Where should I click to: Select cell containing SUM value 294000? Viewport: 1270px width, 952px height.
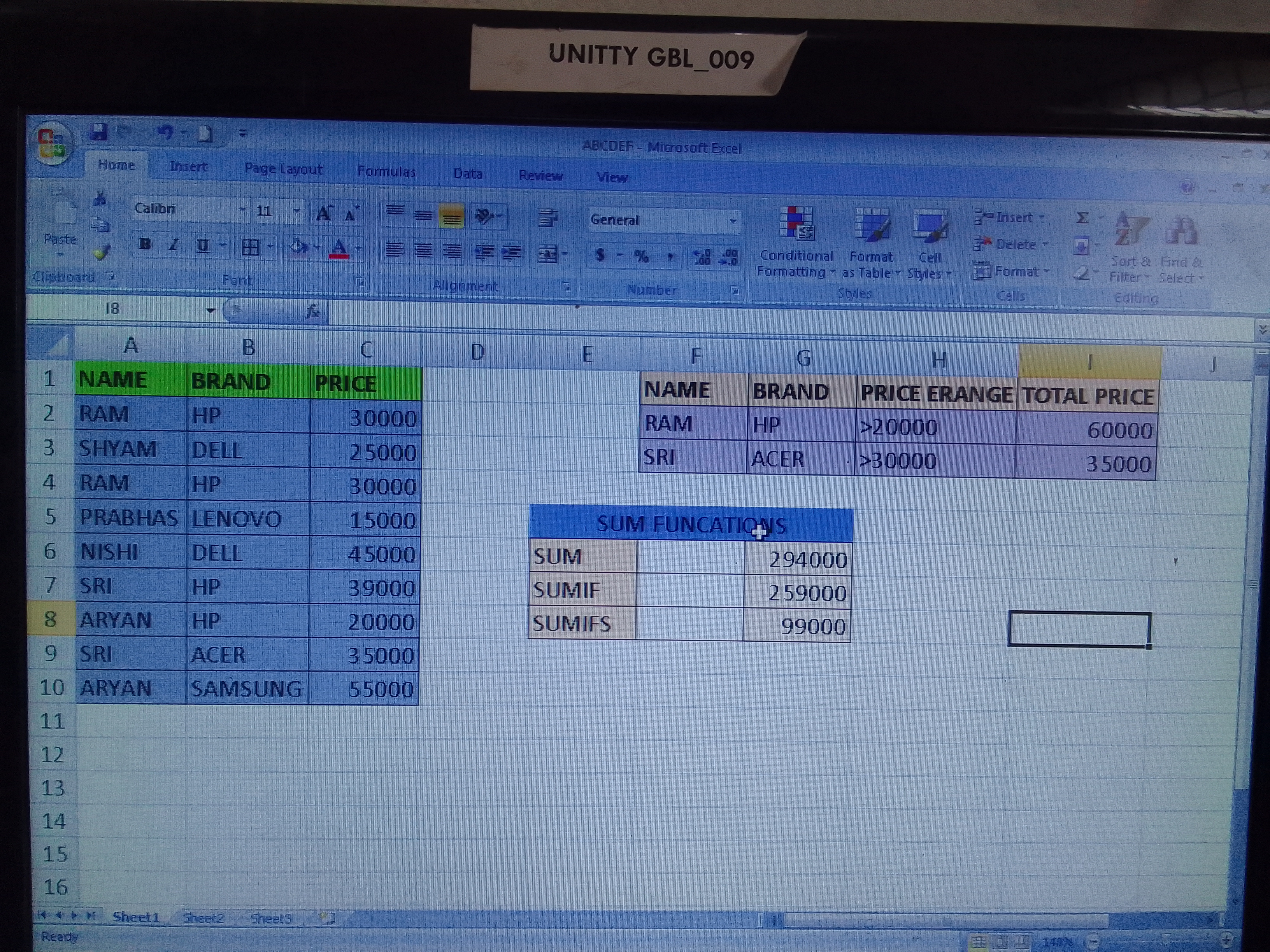pyautogui.click(x=798, y=559)
